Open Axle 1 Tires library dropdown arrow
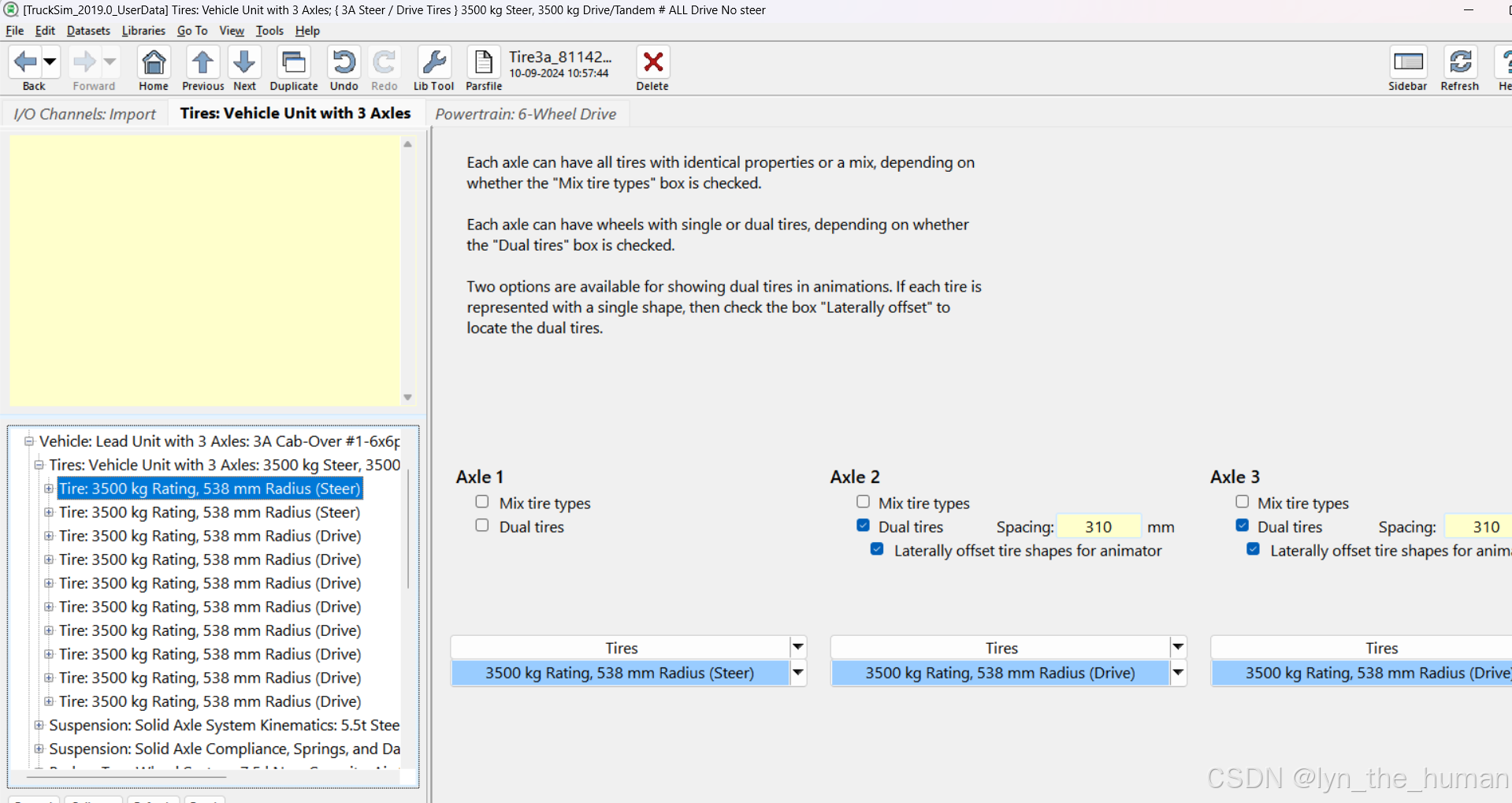The height and width of the screenshot is (803, 1512). point(798,647)
